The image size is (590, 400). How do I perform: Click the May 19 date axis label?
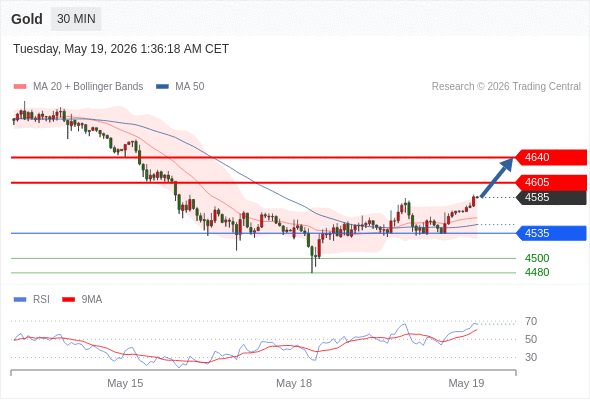click(x=466, y=383)
